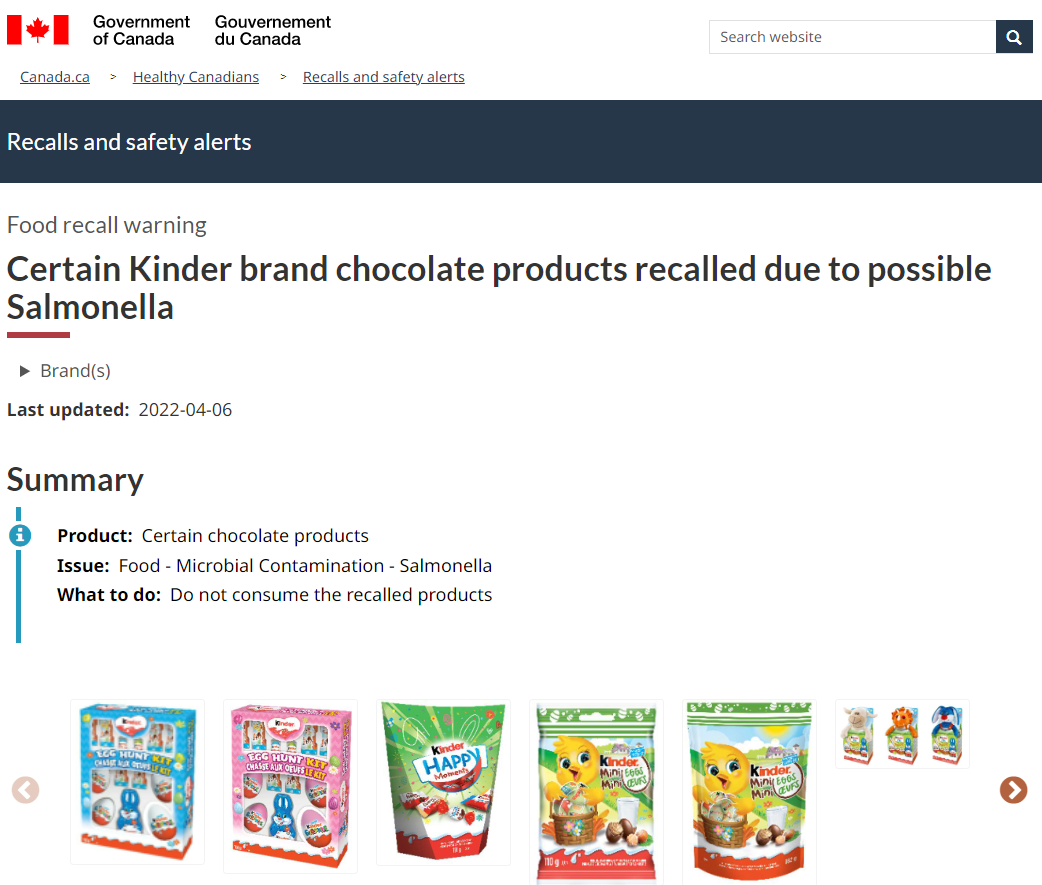1042x885 pixels.
Task: Click the Canadian flag logo
Action: [x=38, y=30]
